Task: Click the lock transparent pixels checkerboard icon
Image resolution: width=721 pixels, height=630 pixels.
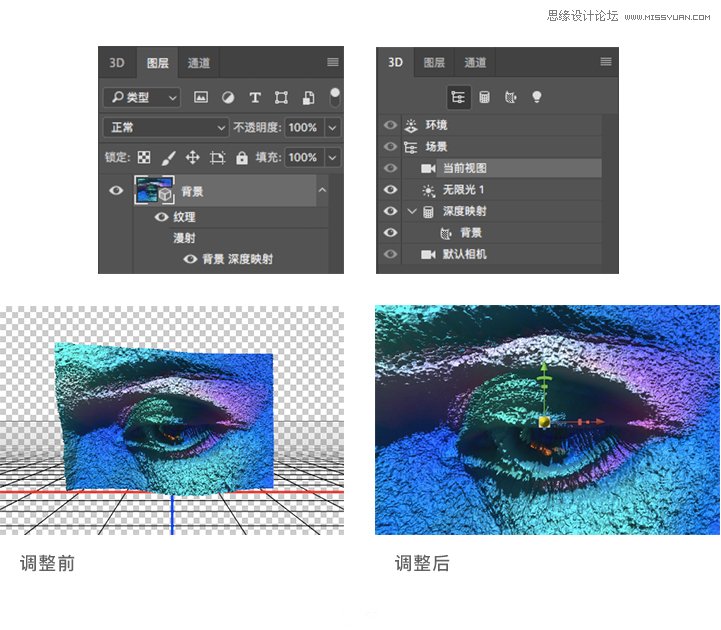Action: (x=144, y=158)
